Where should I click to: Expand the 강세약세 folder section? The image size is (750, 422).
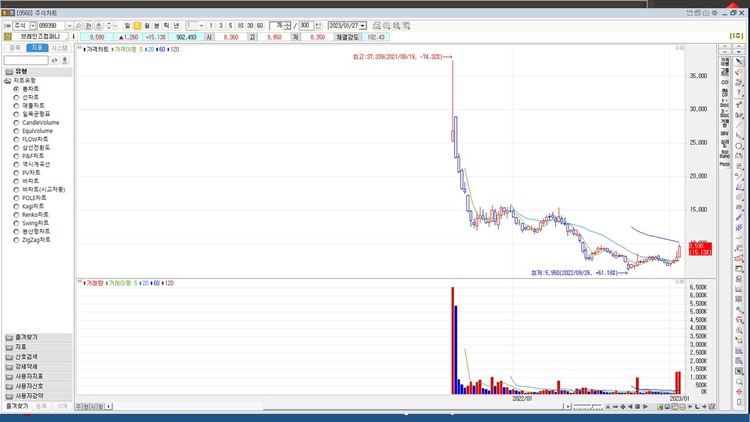pos(38,366)
